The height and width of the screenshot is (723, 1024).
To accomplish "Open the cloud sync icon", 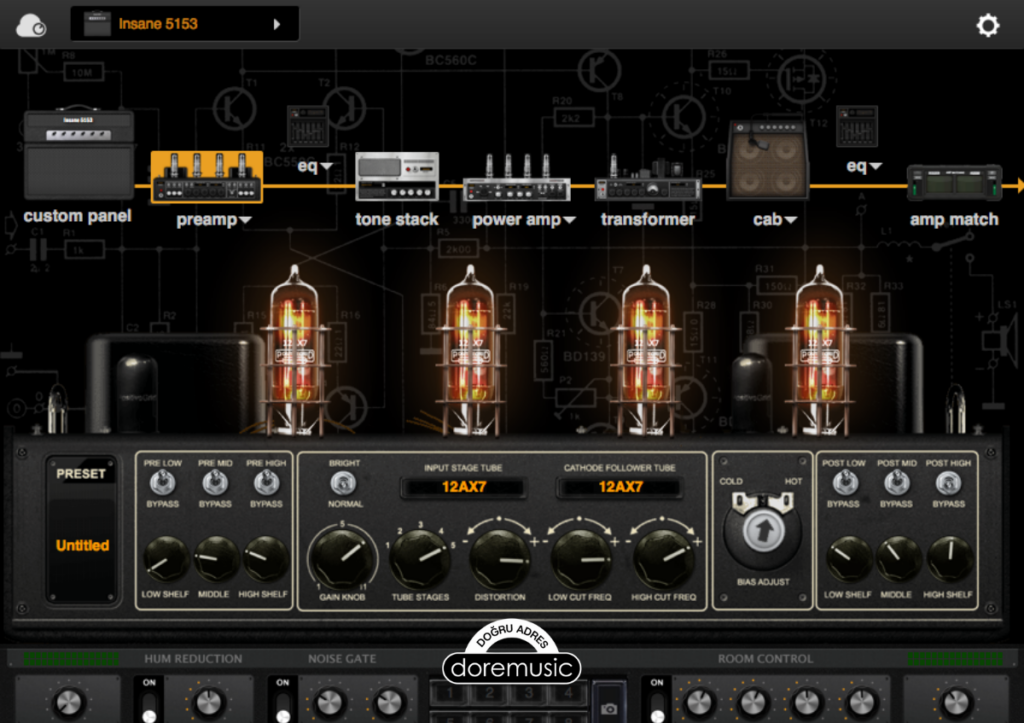I will coord(31,26).
